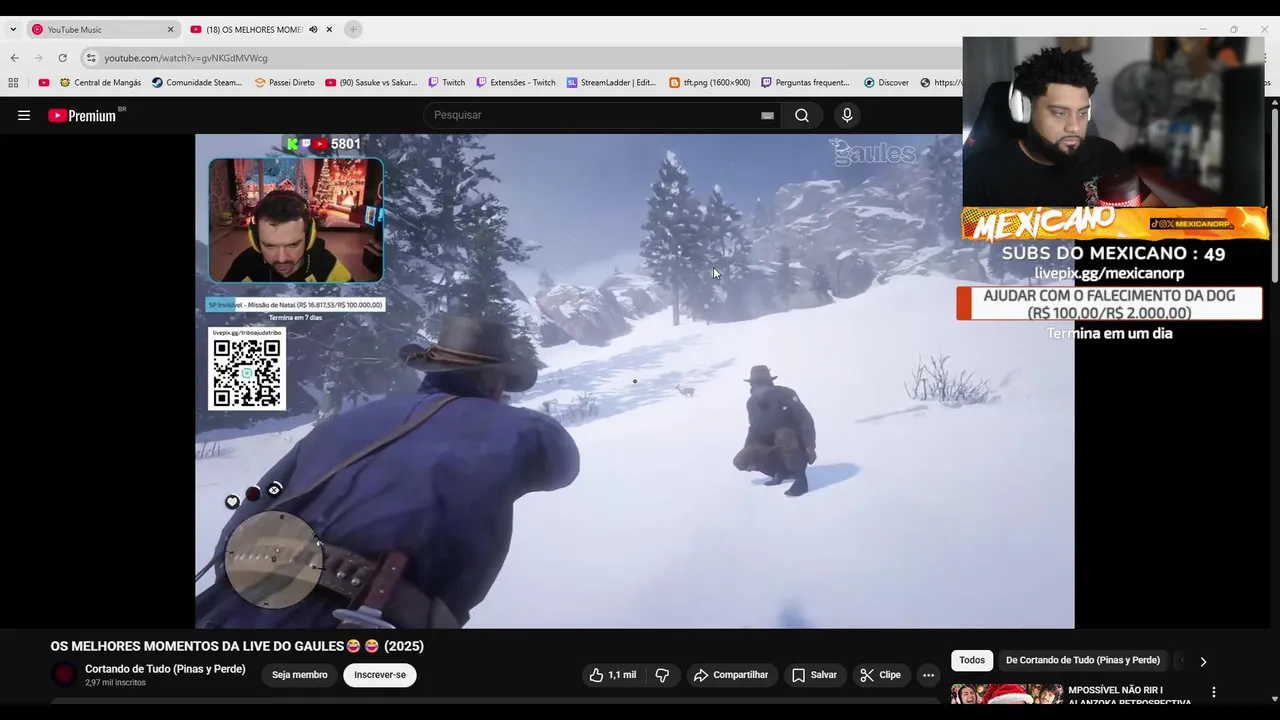Open Comunidade Steam bookmark
1280x720 pixels.
point(197,83)
